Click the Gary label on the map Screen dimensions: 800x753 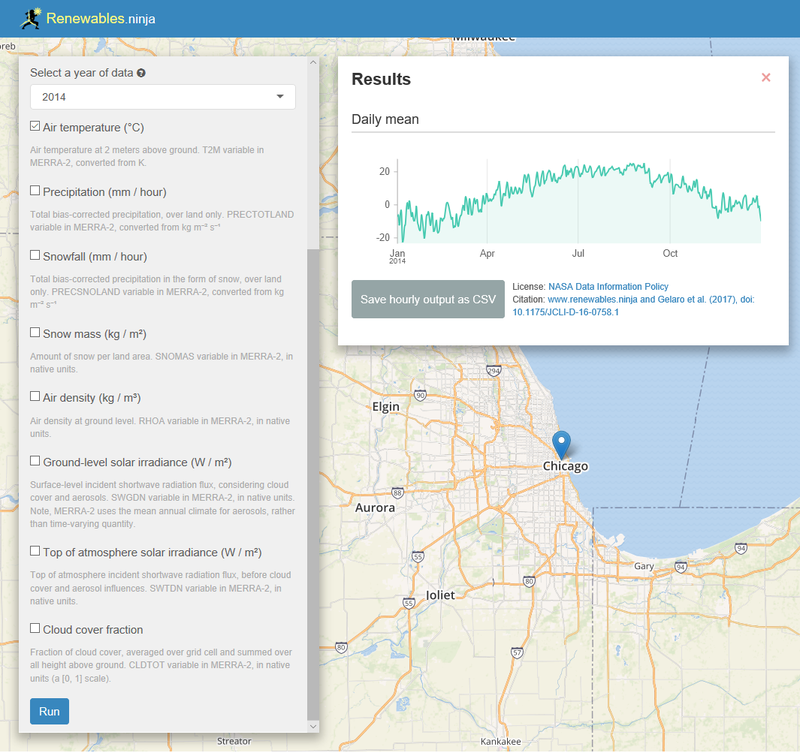pos(644,566)
